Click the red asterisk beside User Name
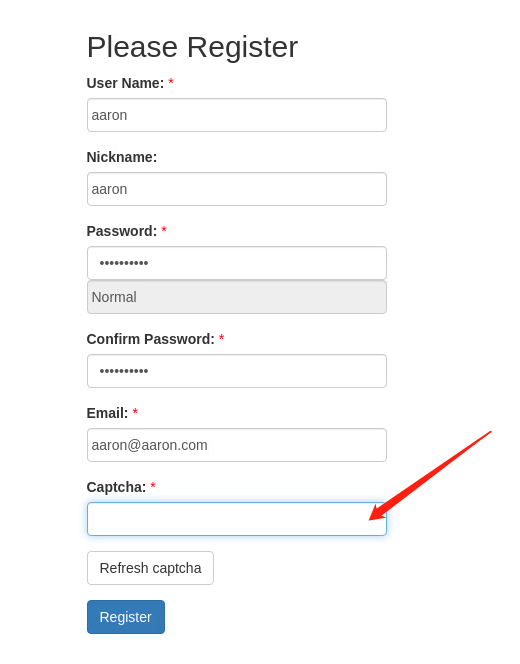Image resolution: width=520 pixels, height=664 pixels. [x=171, y=81]
